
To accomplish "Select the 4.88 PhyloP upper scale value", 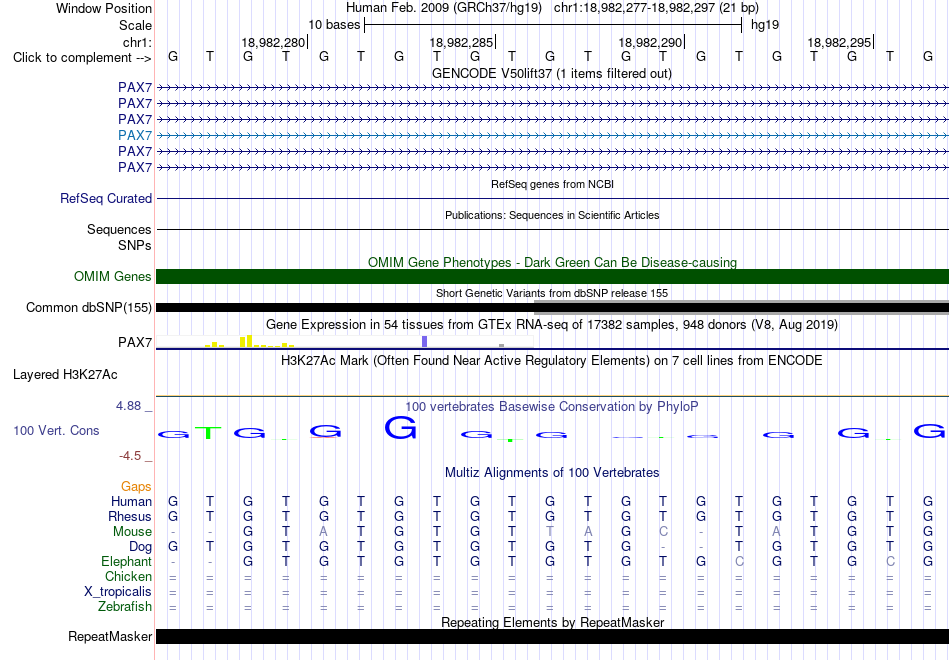I will click(128, 406).
